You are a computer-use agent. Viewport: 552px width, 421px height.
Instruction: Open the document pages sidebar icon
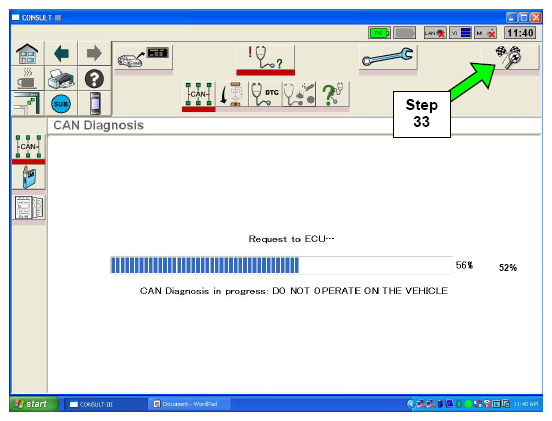29,208
